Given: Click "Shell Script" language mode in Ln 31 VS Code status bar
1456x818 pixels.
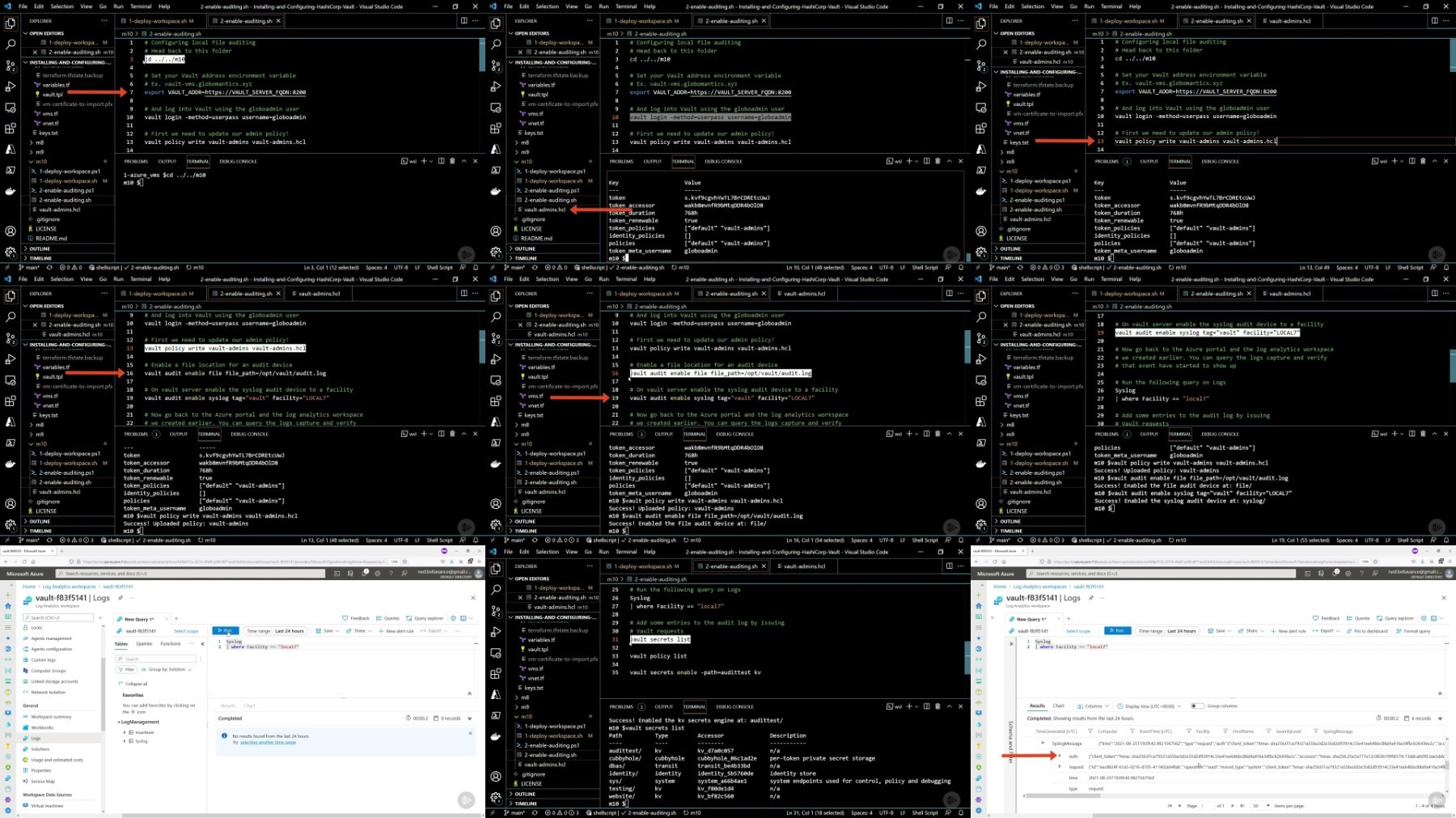Looking at the screenshot, I should (925, 812).
